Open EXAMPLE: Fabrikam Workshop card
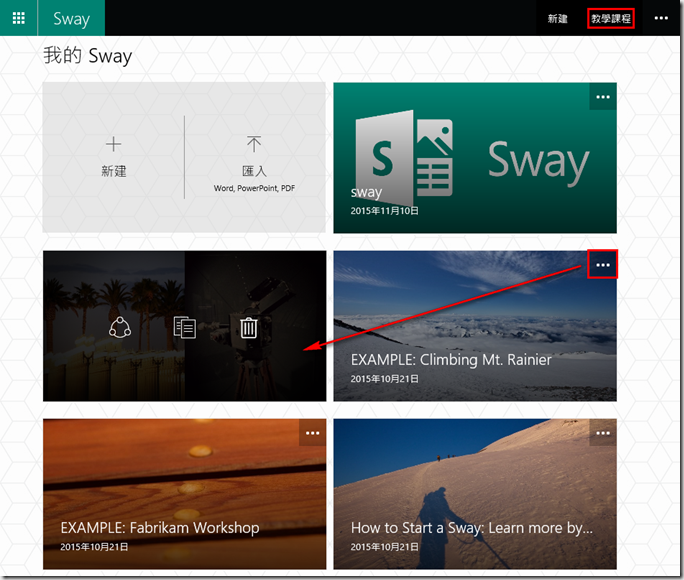Image resolution: width=684 pixels, height=580 pixels. pos(185,494)
